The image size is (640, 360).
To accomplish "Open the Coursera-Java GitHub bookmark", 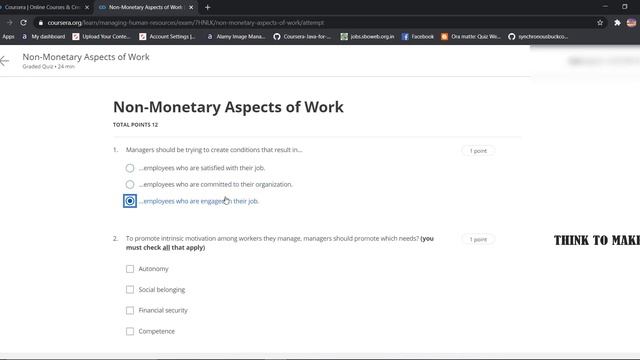I will (302, 37).
